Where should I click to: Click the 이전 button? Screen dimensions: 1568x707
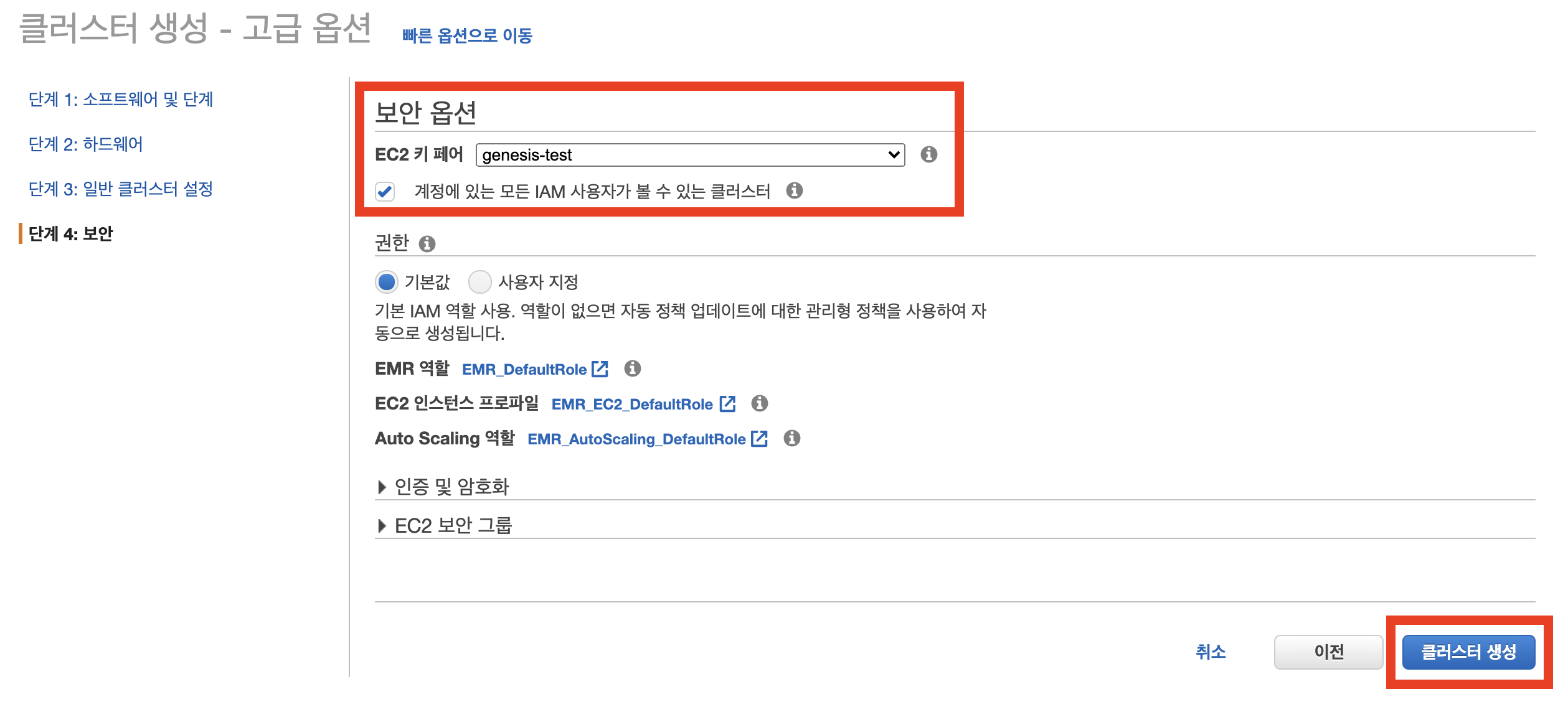click(x=1328, y=652)
